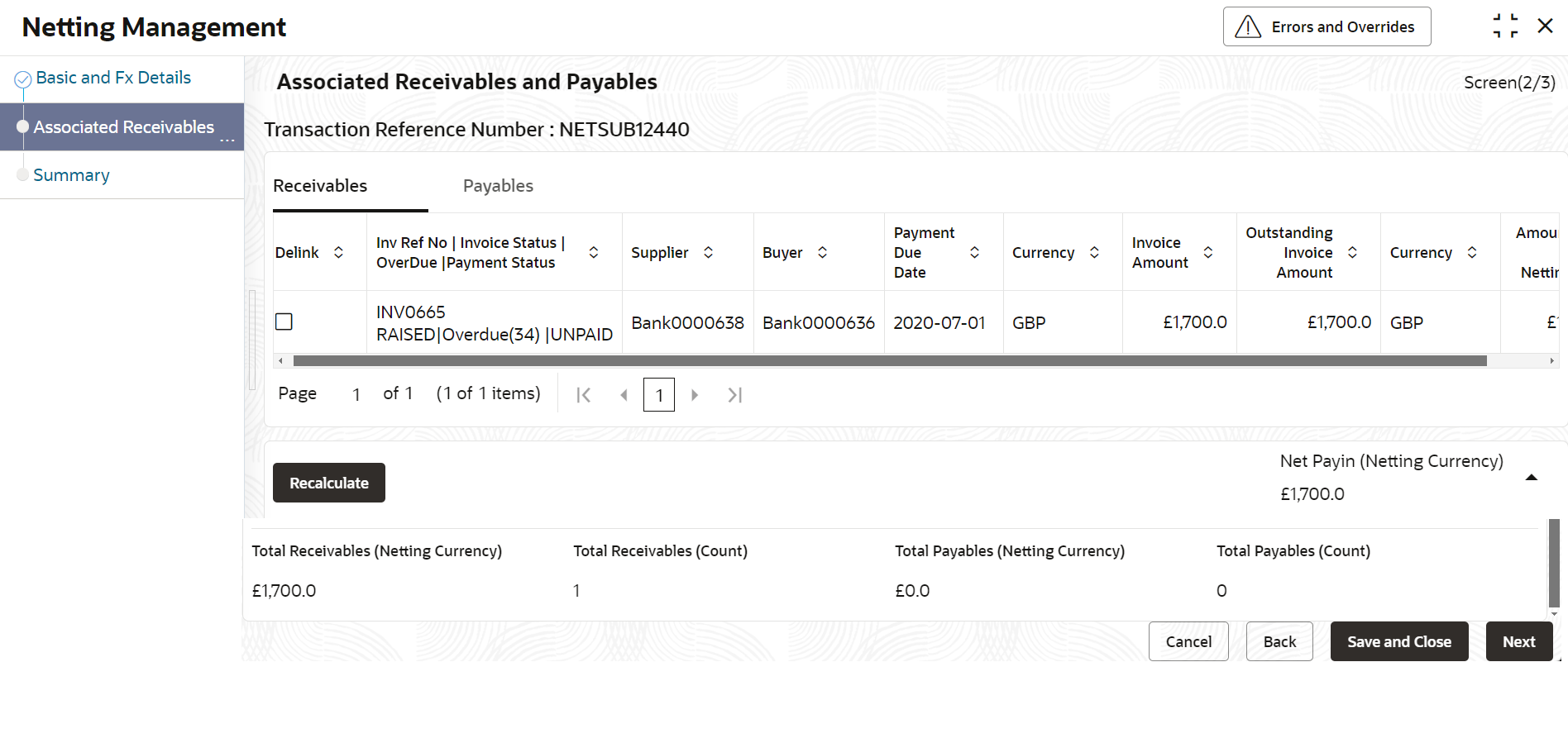Sort by Delink column arrows
The image size is (1568, 743).
click(x=338, y=252)
